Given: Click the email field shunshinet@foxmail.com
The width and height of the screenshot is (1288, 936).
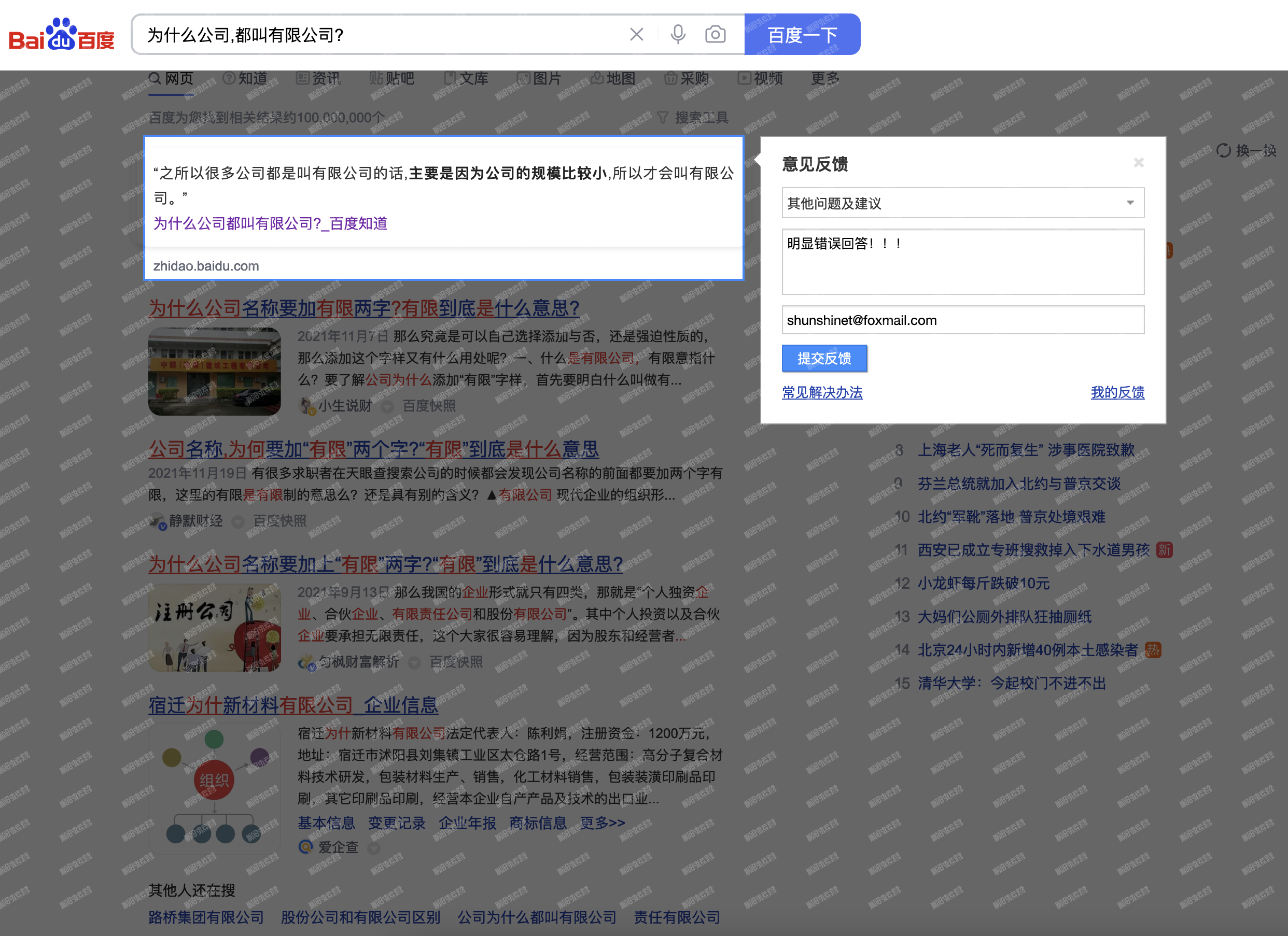Looking at the screenshot, I should pyautogui.click(x=962, y=320).
